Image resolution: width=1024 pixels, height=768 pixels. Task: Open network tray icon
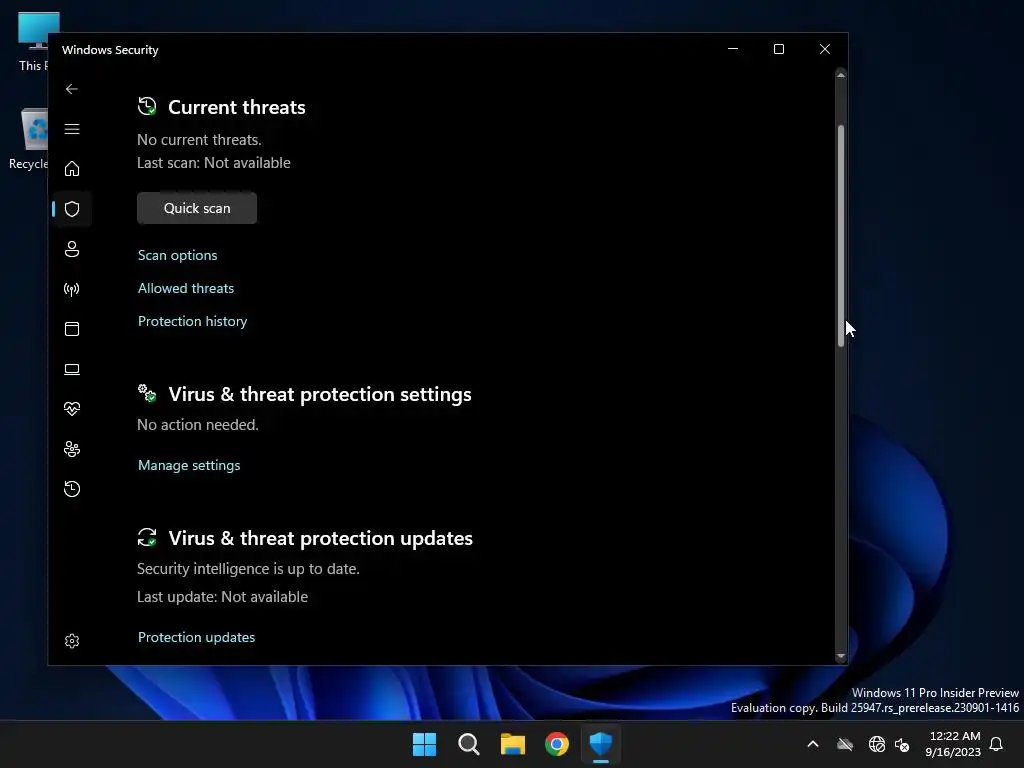tap(877, 744)
